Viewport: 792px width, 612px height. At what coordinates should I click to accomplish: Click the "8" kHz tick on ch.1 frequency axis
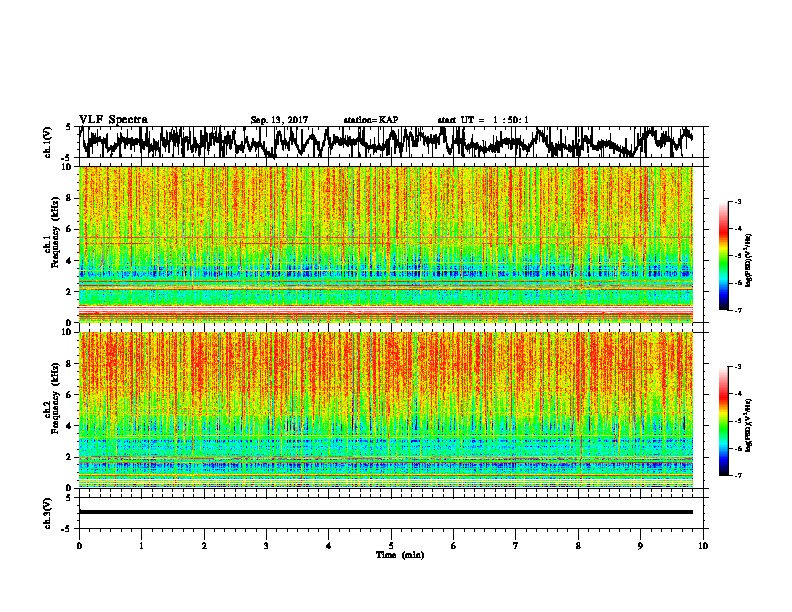pos(69,198)
